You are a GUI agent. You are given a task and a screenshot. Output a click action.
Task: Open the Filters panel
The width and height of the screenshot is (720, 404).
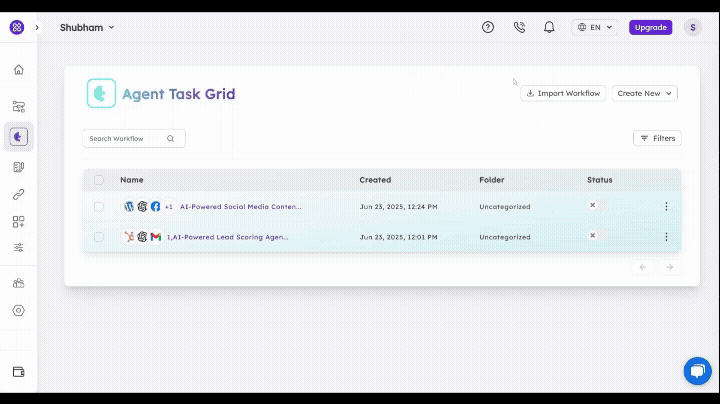pyautogui.click(x=657, y=138)
